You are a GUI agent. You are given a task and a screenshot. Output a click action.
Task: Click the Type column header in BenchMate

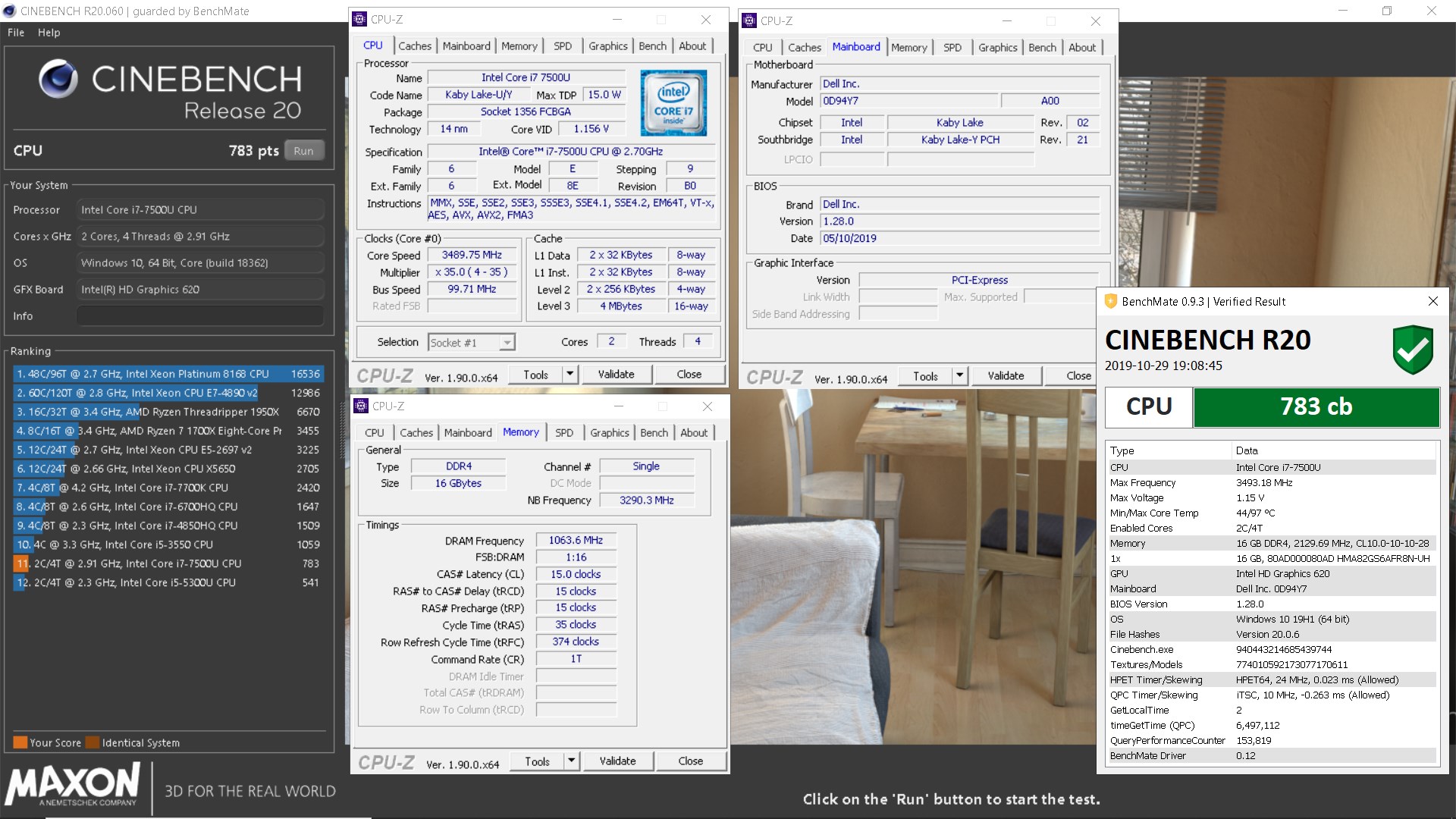pos(1169,450)
